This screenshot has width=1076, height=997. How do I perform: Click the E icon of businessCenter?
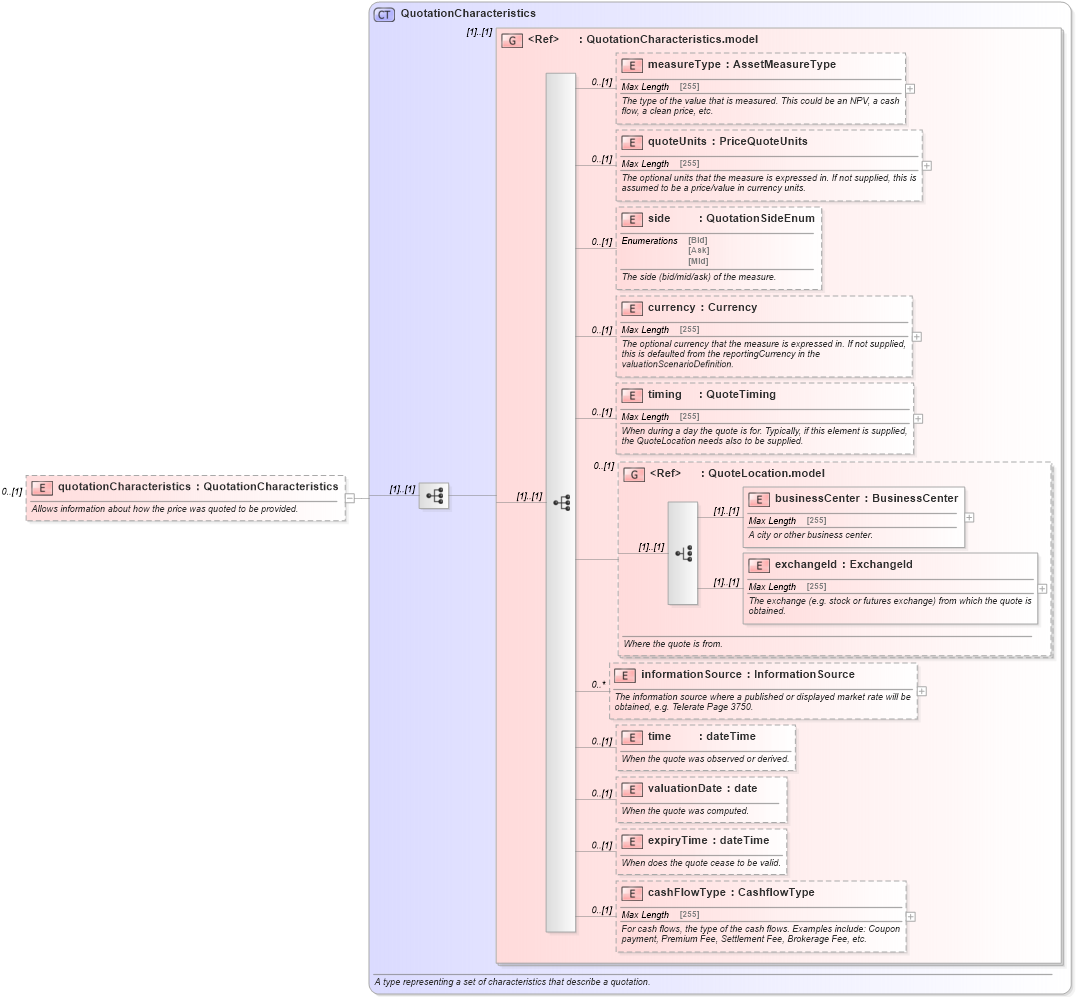[758, 500]
